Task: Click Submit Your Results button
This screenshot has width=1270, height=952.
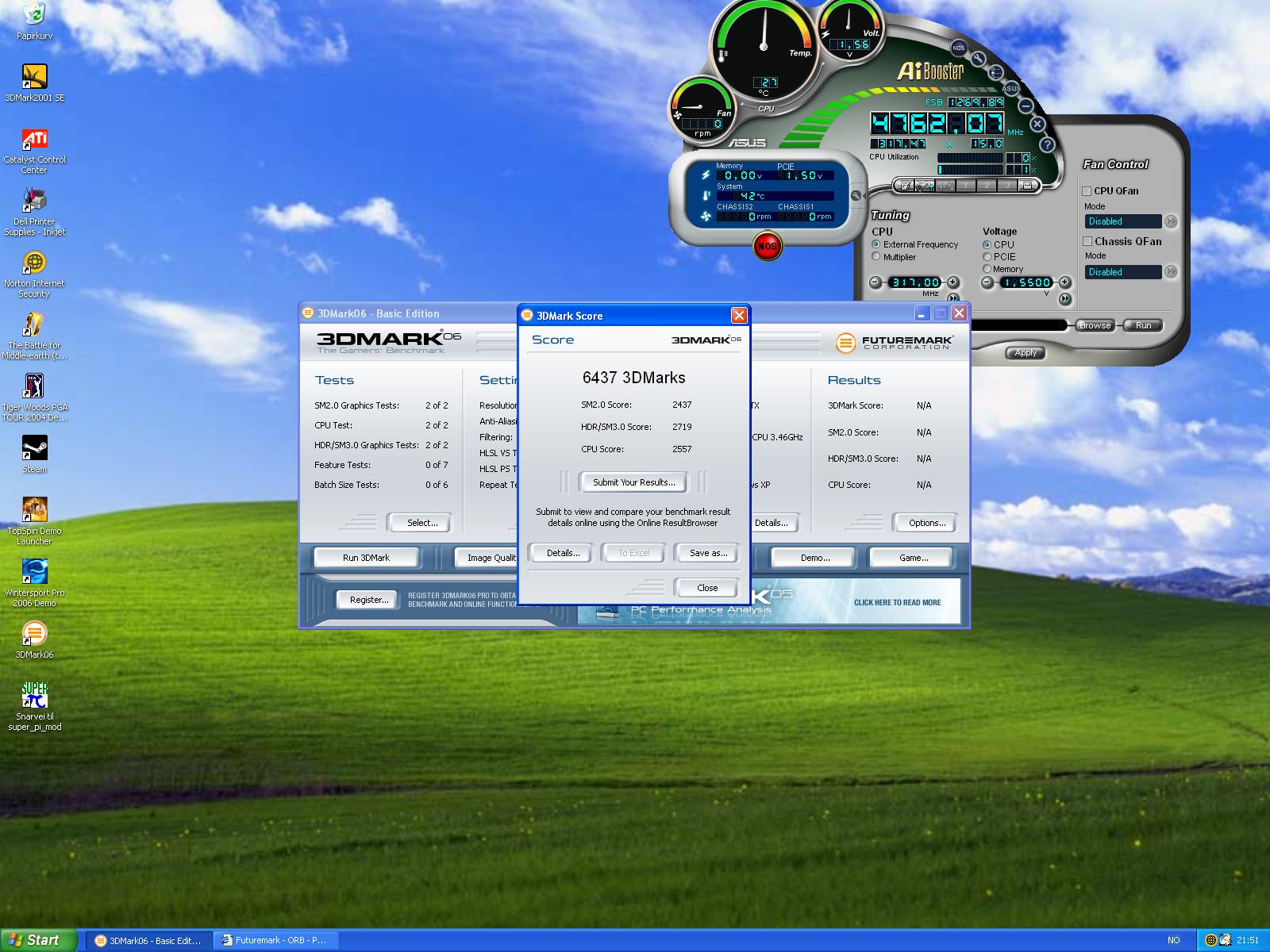Action: tap(633, 482)
